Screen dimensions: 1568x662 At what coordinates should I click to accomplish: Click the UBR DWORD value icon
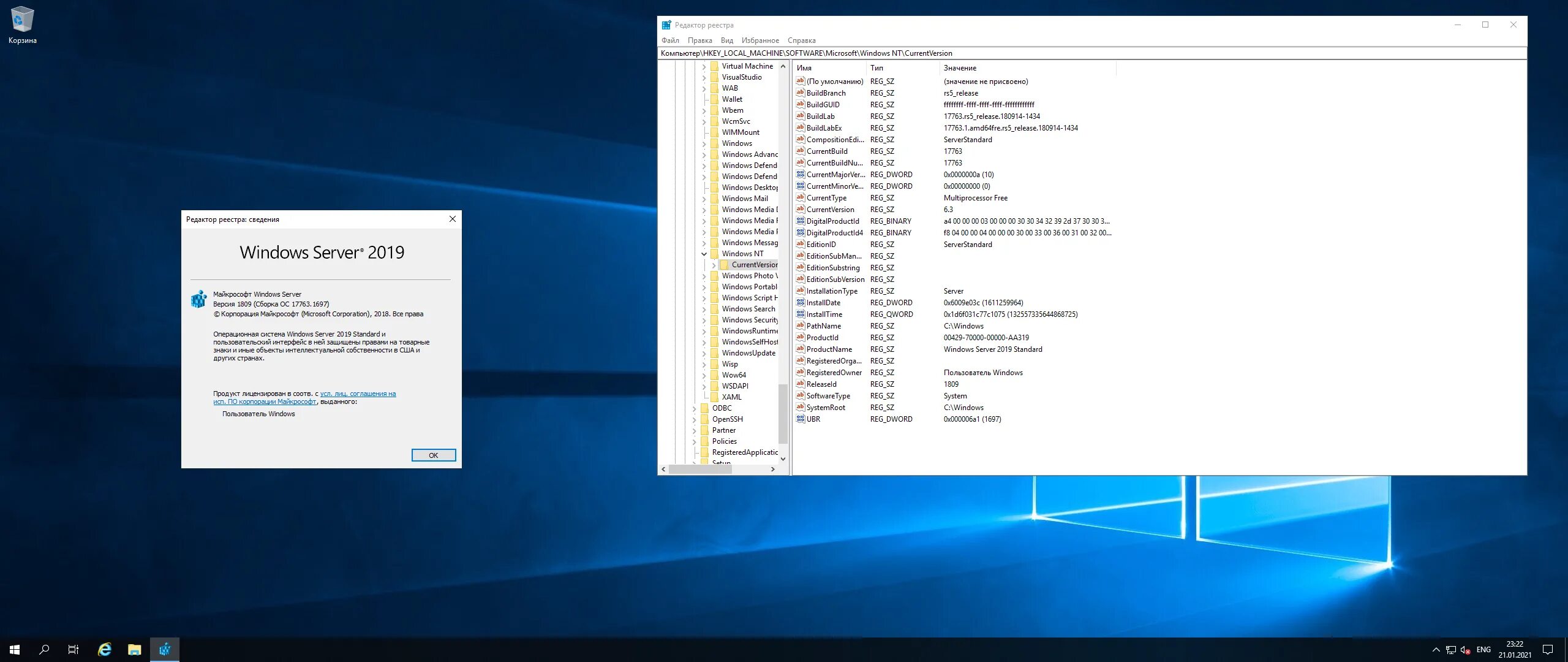click(x=801, y=419)
